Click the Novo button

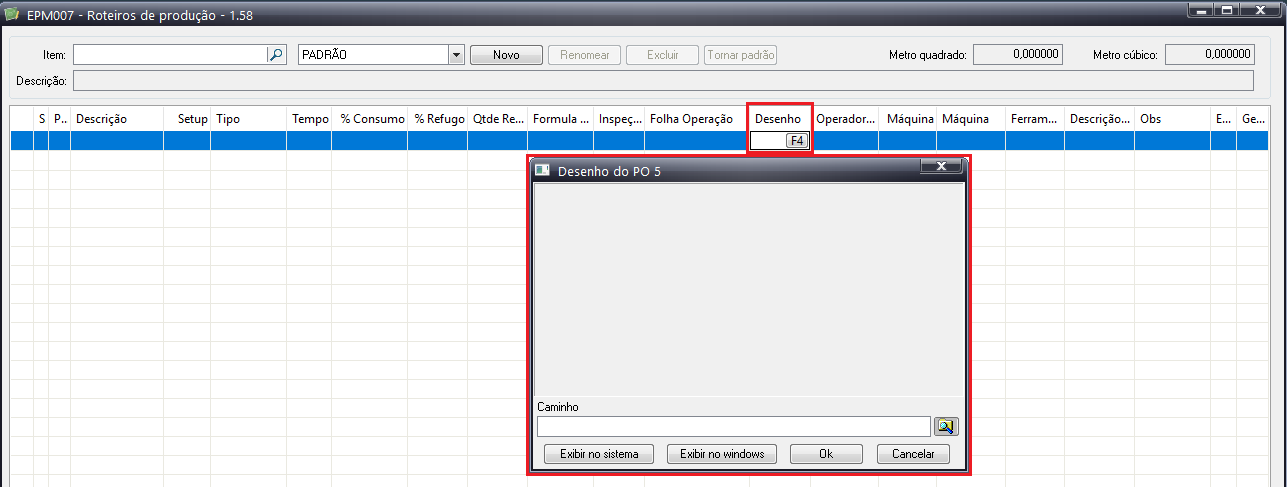[506, 55]
